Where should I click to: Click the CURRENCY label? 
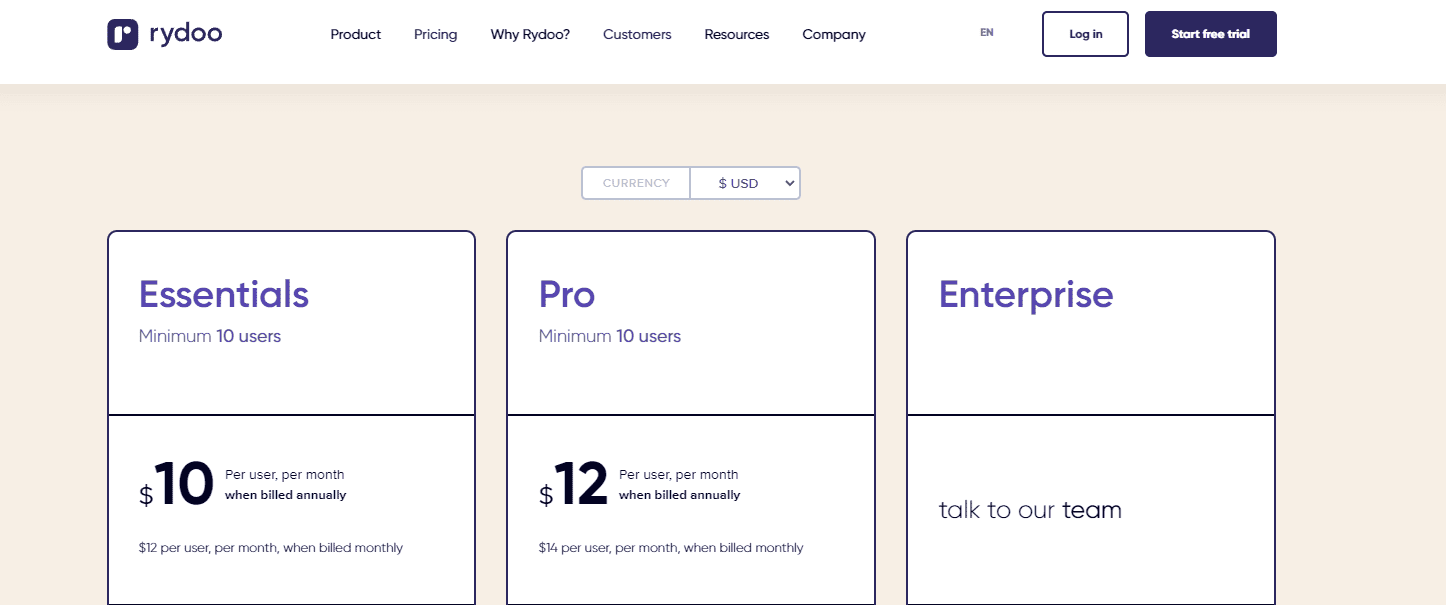[636, 183]
